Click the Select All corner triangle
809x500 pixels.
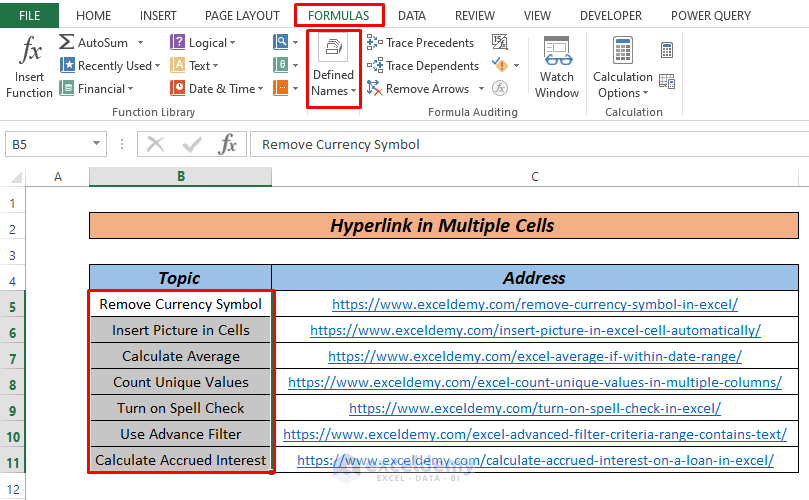coord(16,178)
